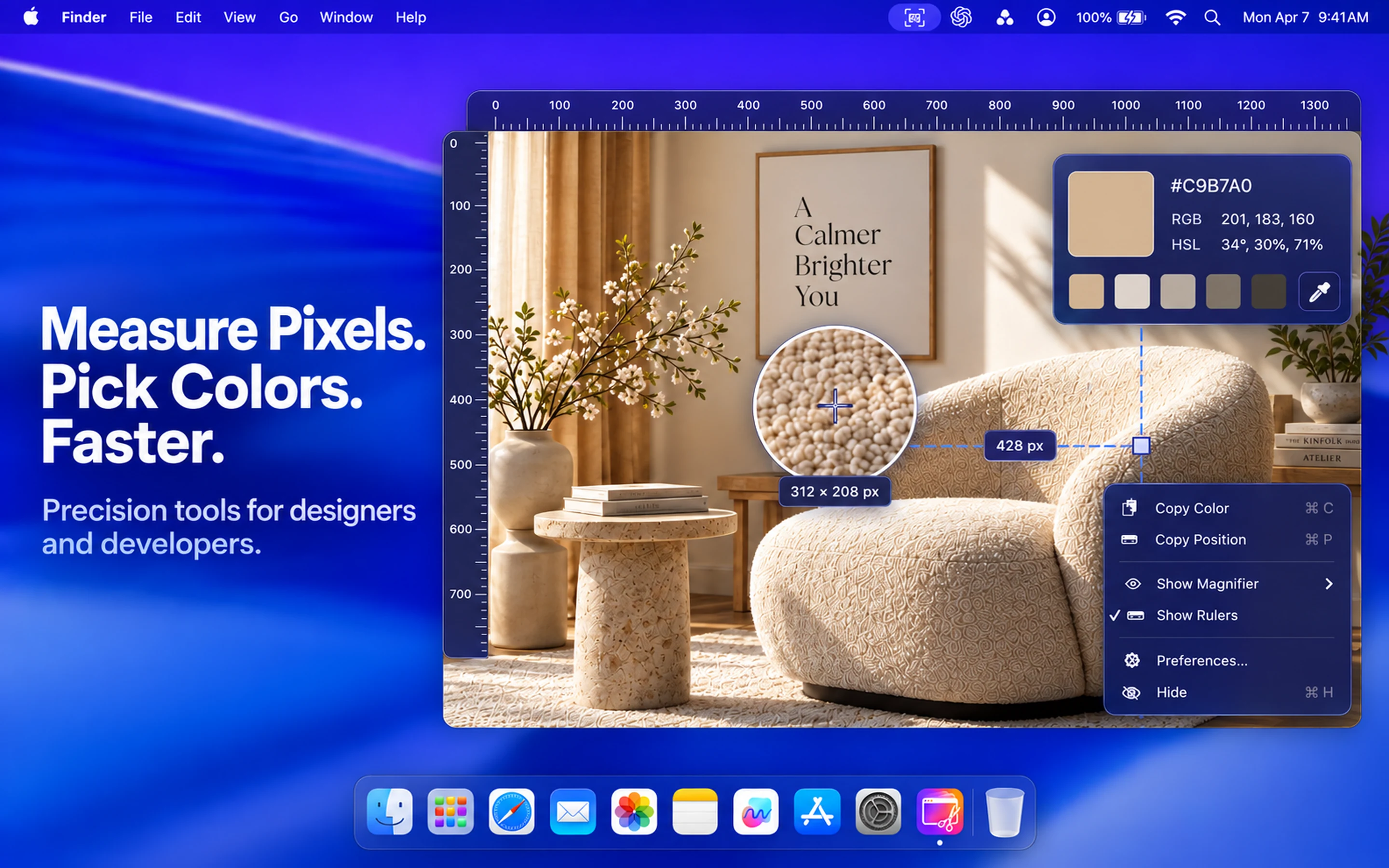Viewport: 1389px width, 868px height.
Task: Click the large #C9B7A0 color preview swatch
Action: 1110,214
